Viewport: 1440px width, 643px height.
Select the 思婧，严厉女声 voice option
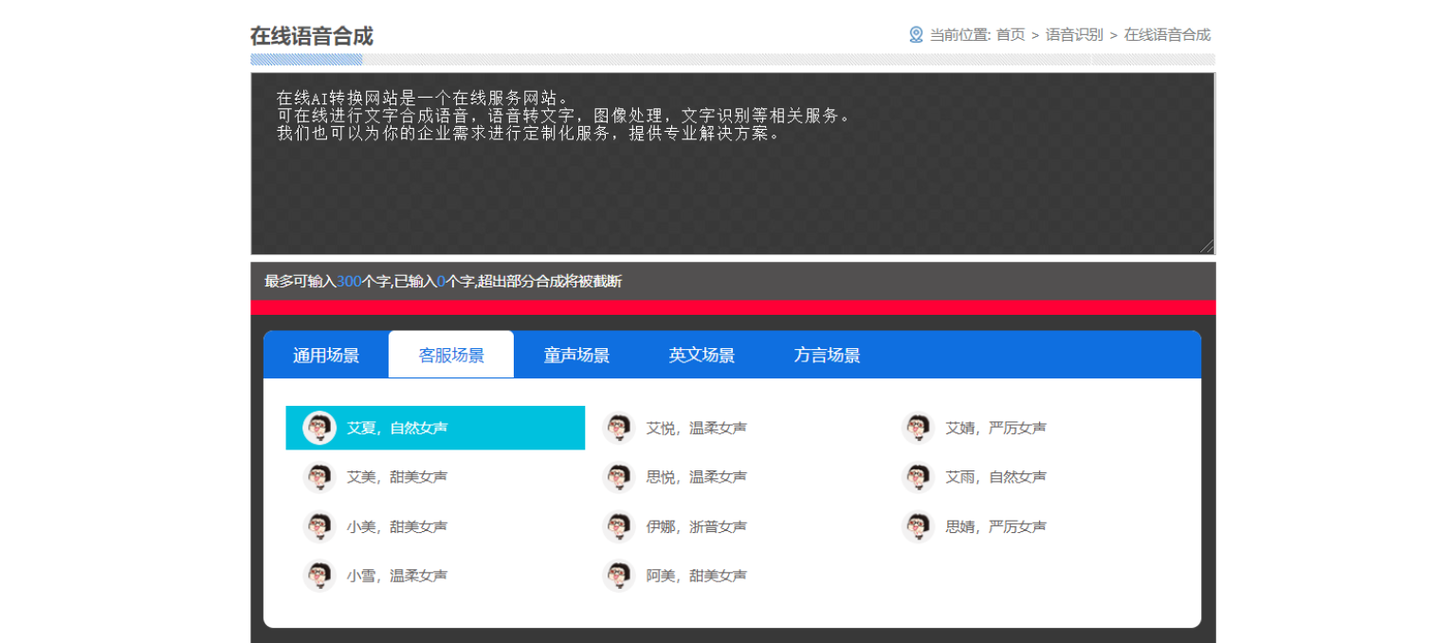point(1035,526)
